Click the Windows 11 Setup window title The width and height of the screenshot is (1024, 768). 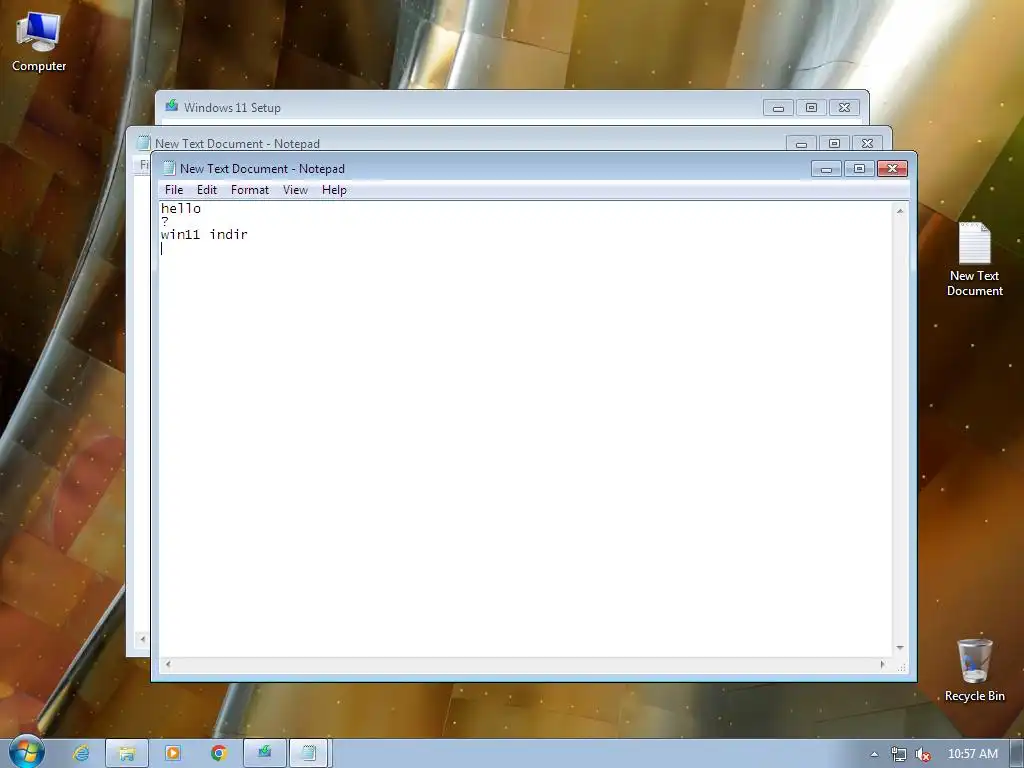232,108
